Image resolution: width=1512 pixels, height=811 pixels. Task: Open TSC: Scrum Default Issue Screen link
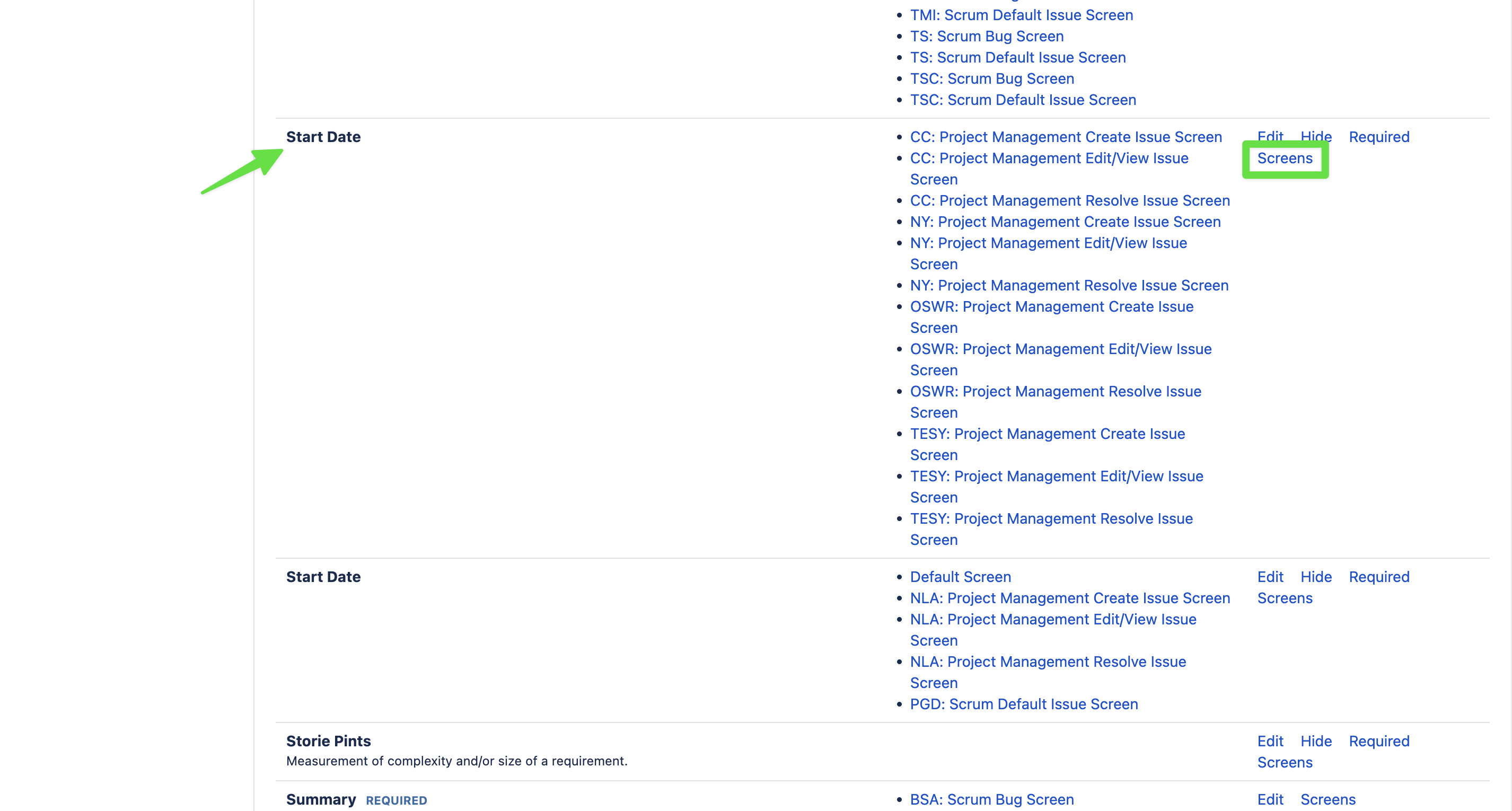[1023, 100]
